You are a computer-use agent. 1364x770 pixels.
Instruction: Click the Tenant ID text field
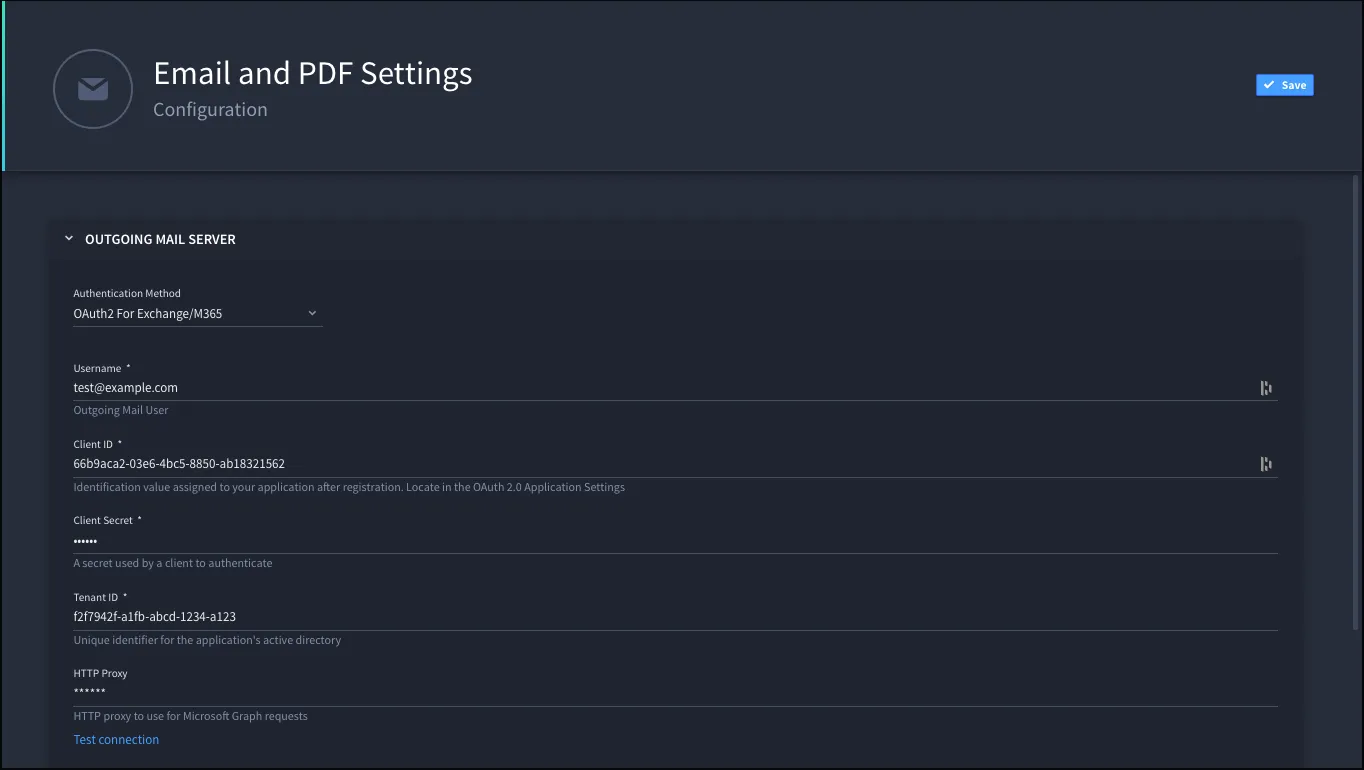coord(675,617)
